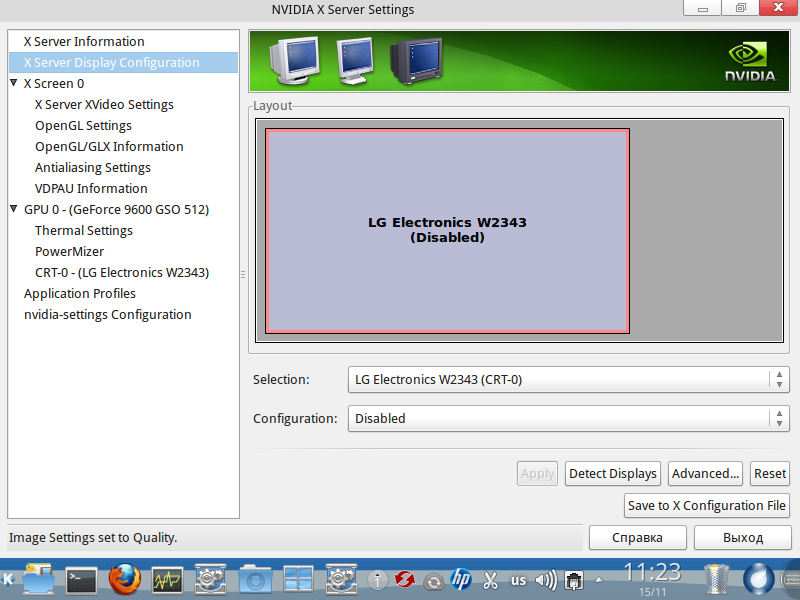Viewport: 800px width, 600px height.
Task: Click the Reset button
Action: (x=769, y=473)
